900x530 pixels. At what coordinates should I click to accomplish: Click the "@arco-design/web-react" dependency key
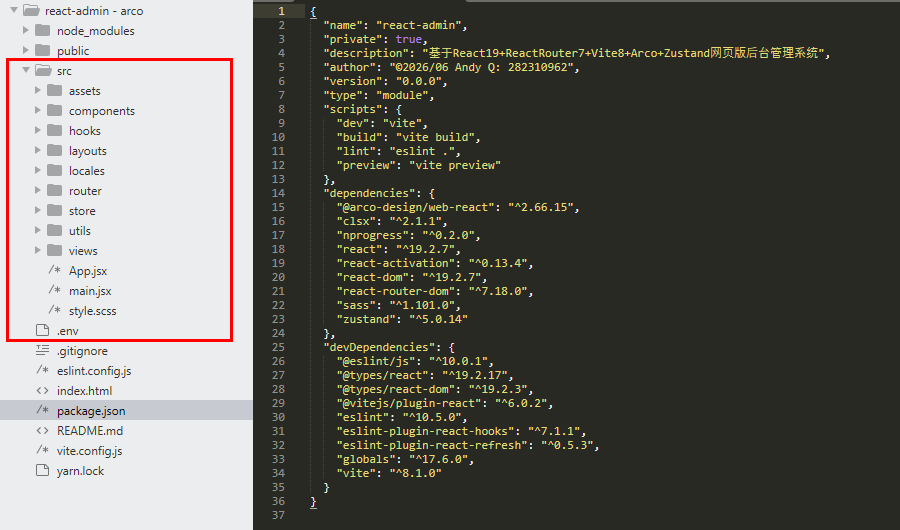pos(415,207)
